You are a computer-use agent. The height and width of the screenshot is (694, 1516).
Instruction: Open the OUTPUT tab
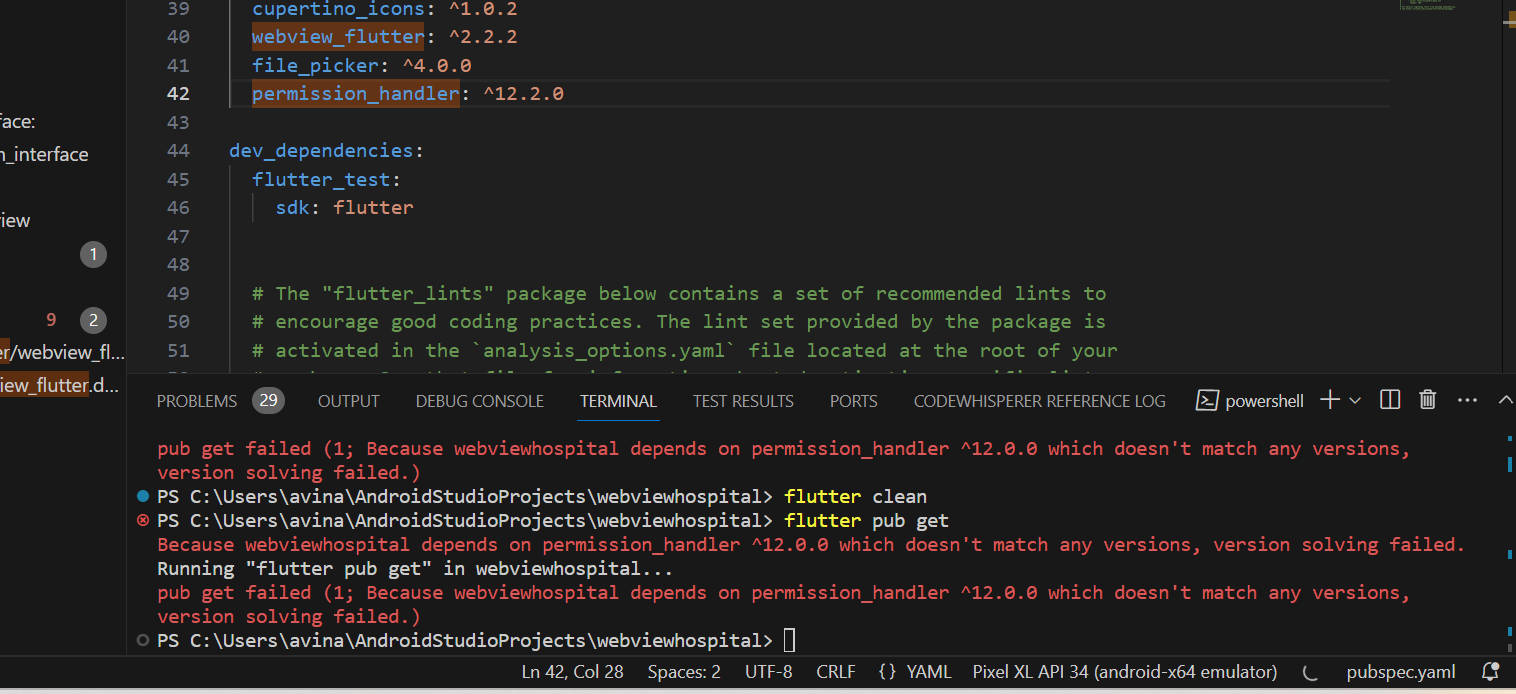click(x=349, y=401)
